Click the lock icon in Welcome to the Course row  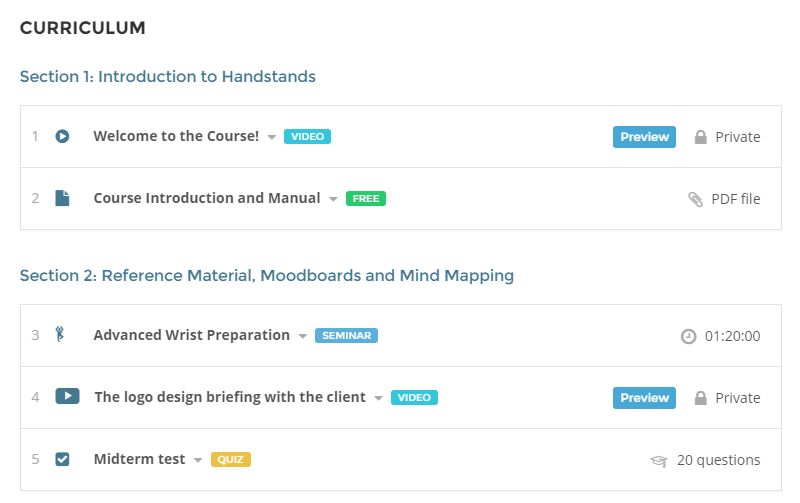click(x=701, y=137)
